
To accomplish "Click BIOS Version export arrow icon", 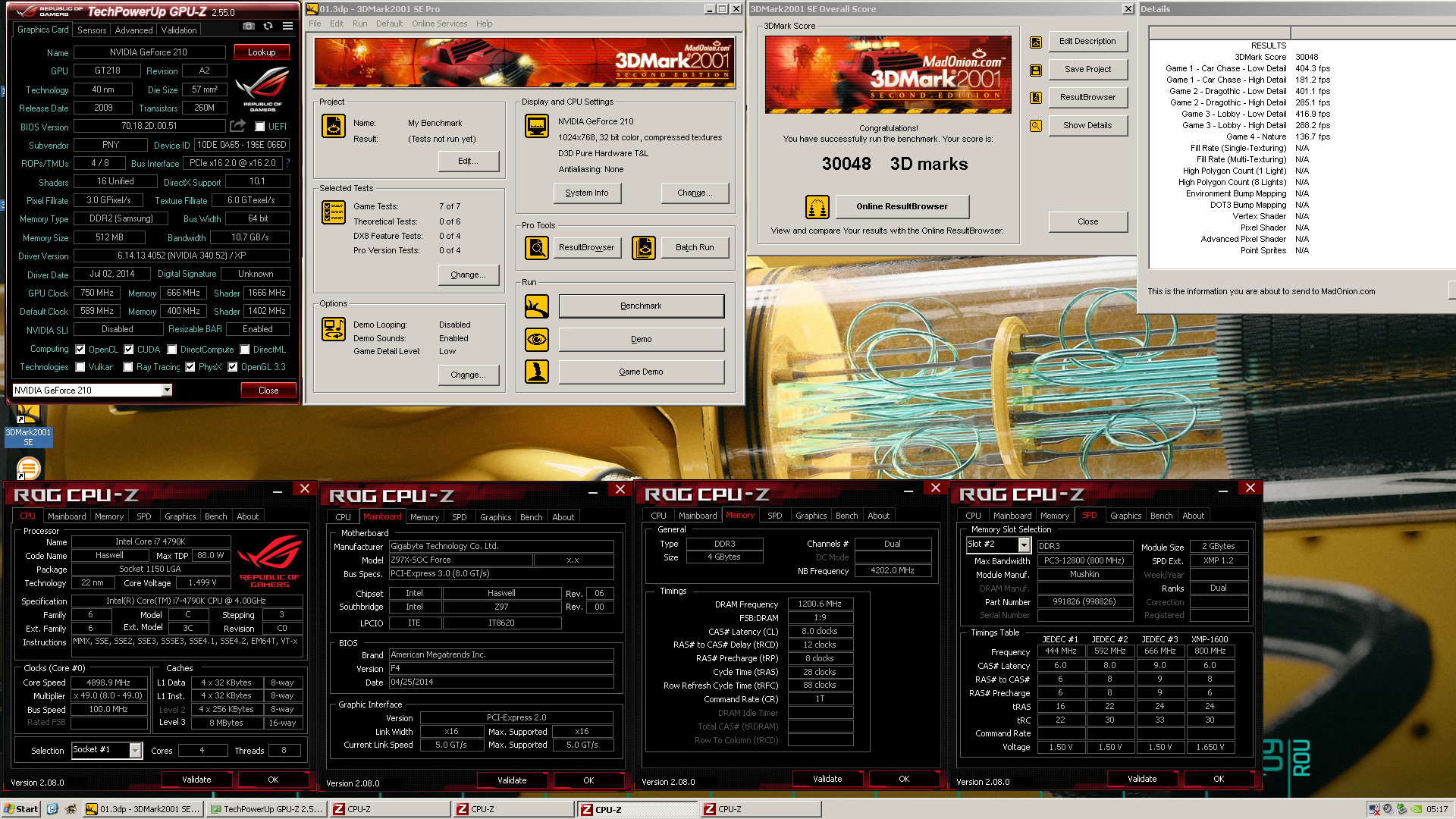I will click(237, 126).
